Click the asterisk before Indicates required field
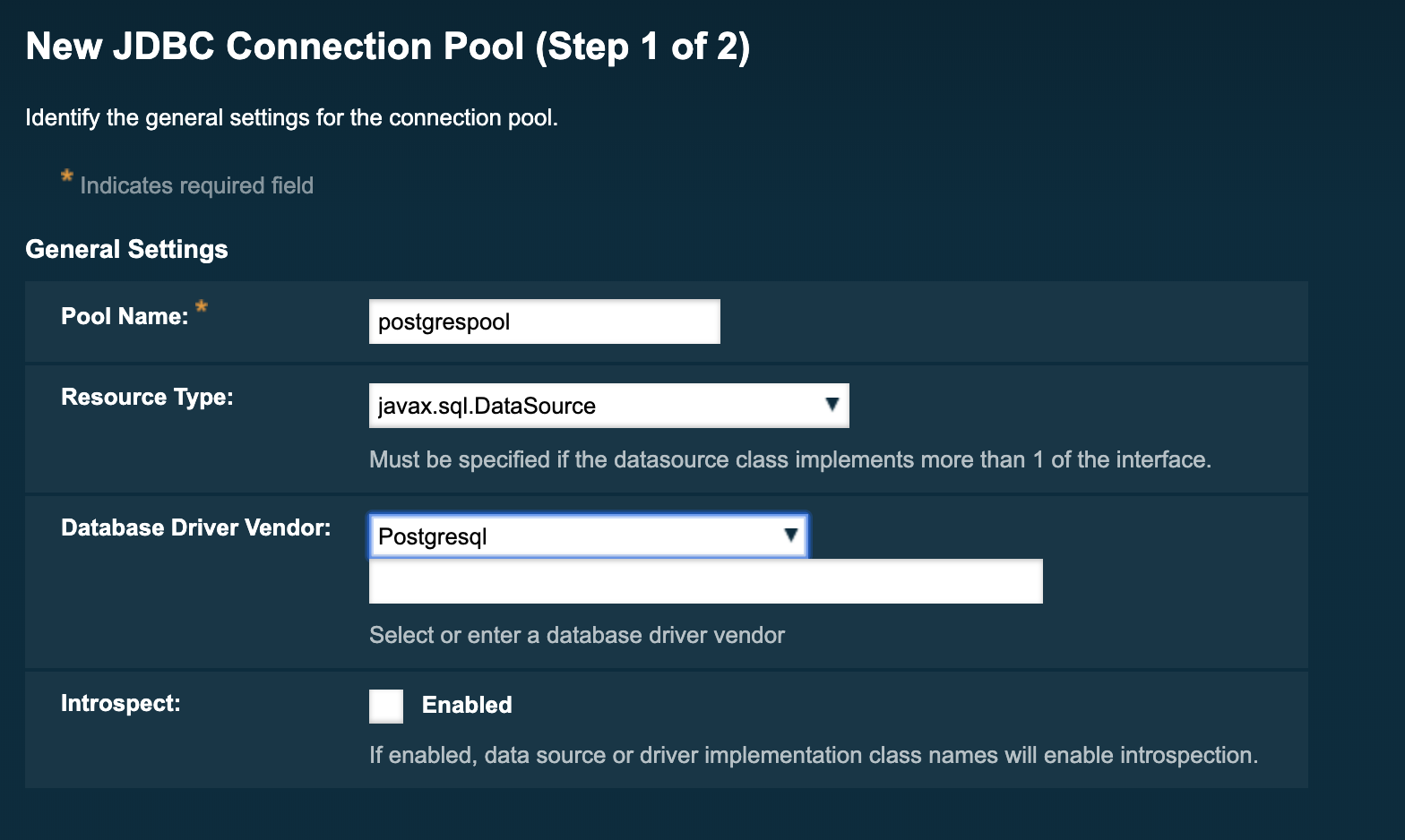The image size is (1405, 840). coord(67,176)
